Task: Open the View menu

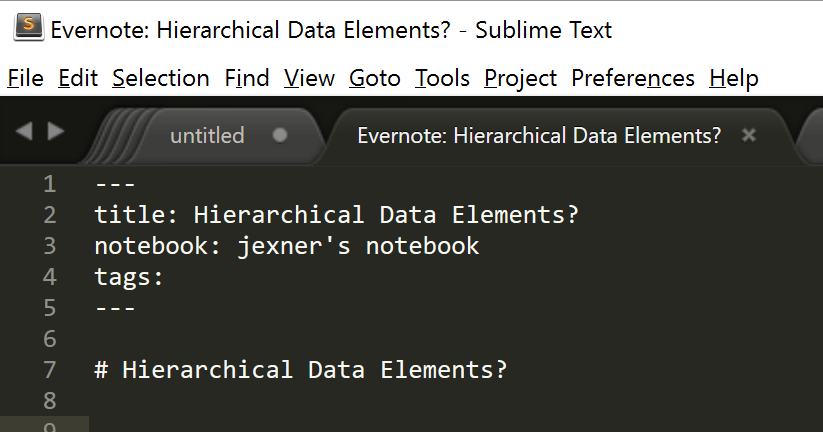Action: 309,78
